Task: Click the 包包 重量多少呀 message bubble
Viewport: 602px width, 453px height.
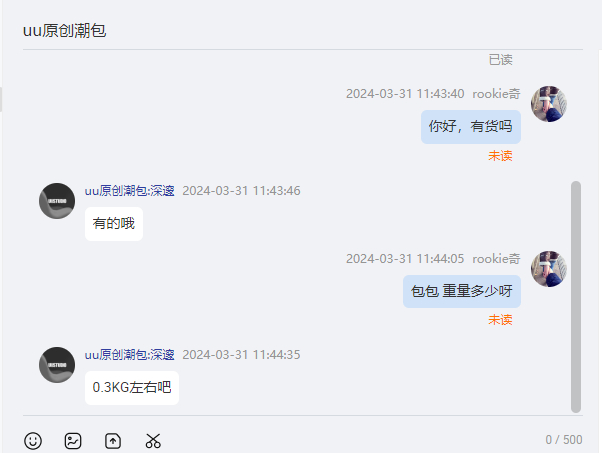Action: (x=462, y=291)
